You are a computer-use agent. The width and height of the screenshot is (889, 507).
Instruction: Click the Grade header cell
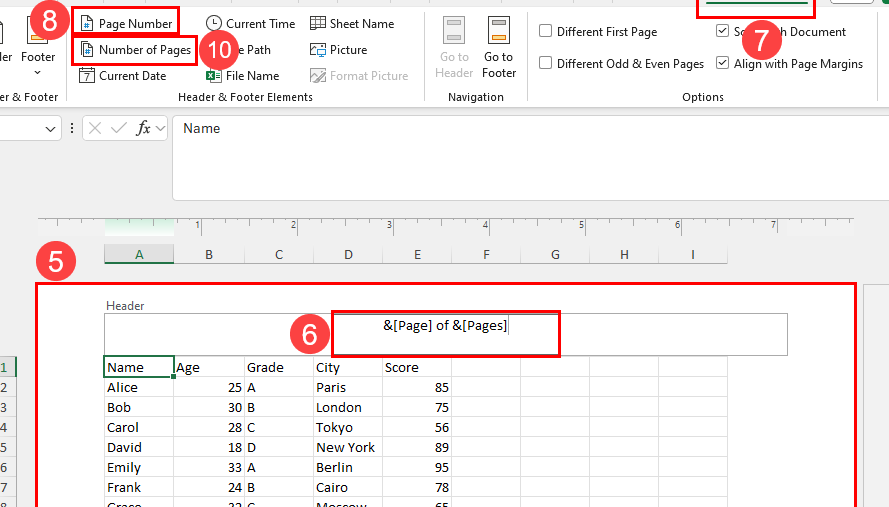click(279, 367)
